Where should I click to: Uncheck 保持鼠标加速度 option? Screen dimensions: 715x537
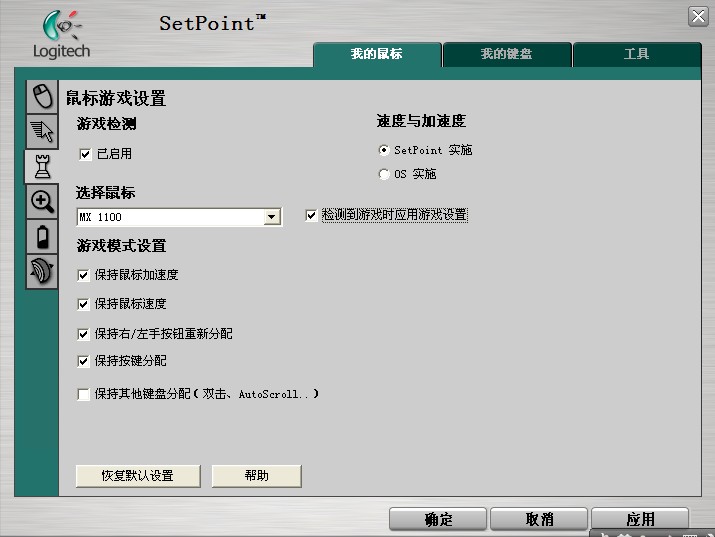tap(83, 275)
